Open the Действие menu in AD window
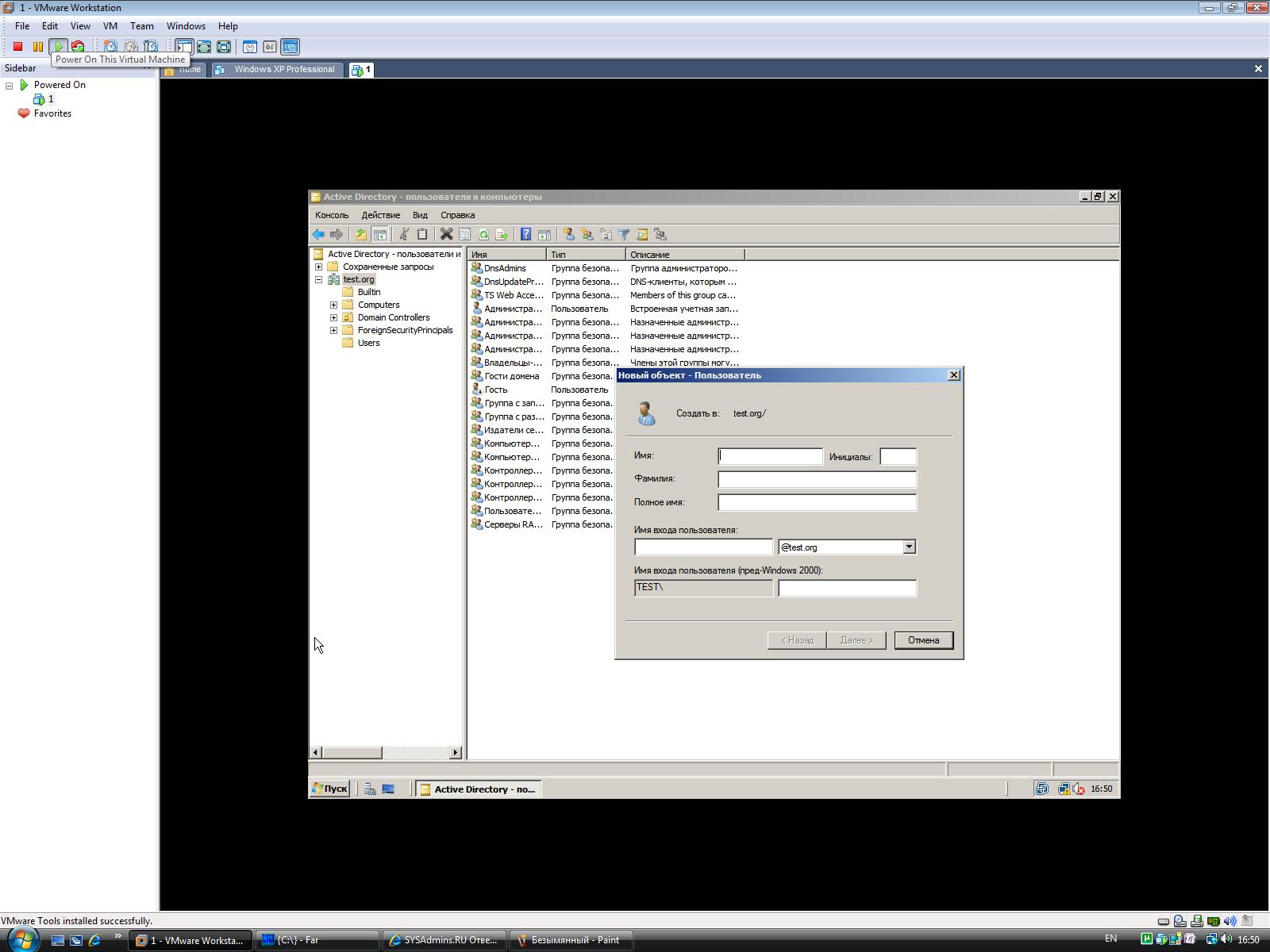This screenshot has width=1270, height=952. 381,215
